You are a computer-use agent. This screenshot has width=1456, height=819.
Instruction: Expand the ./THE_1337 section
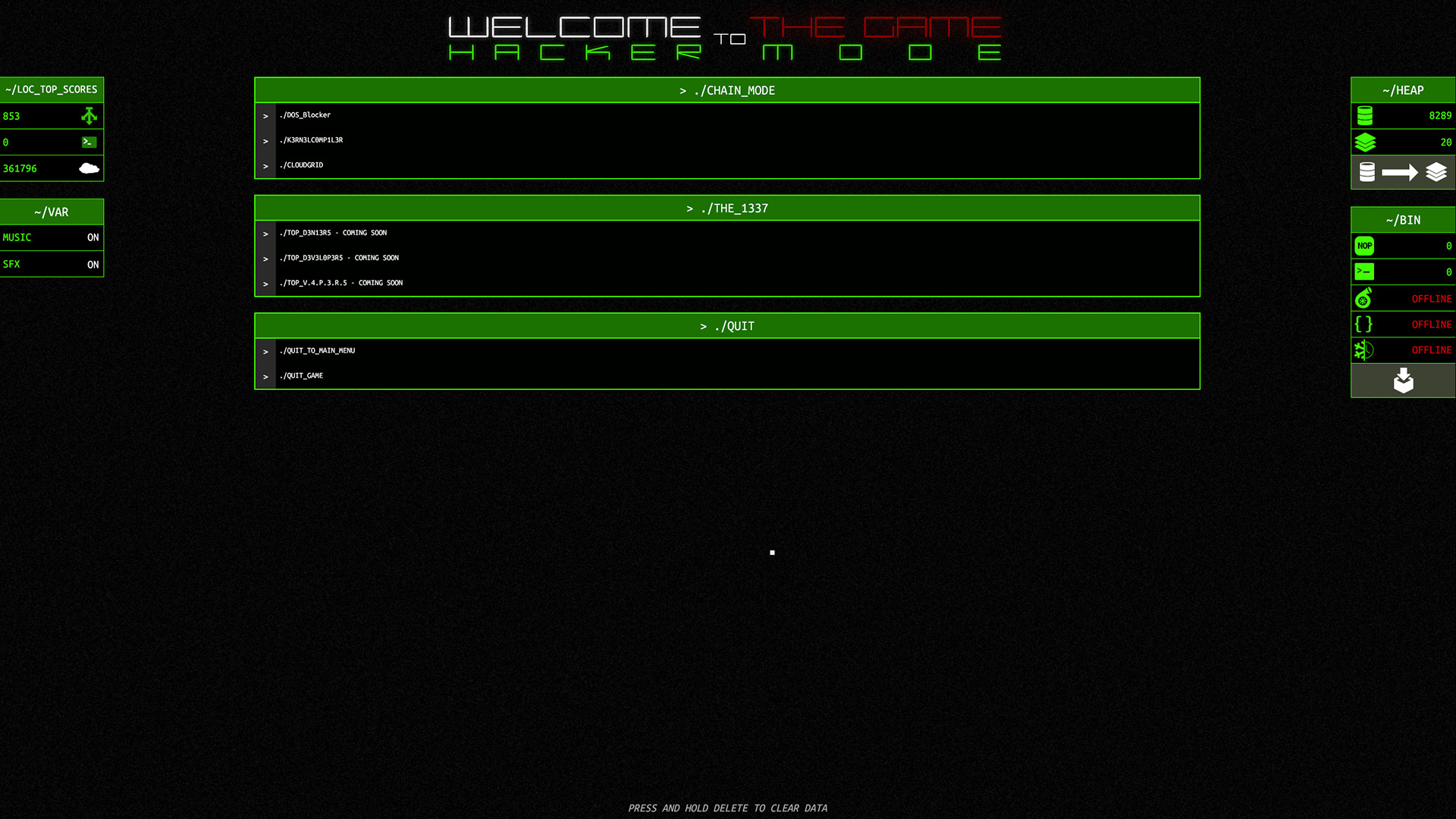click(x=727, y=207)
